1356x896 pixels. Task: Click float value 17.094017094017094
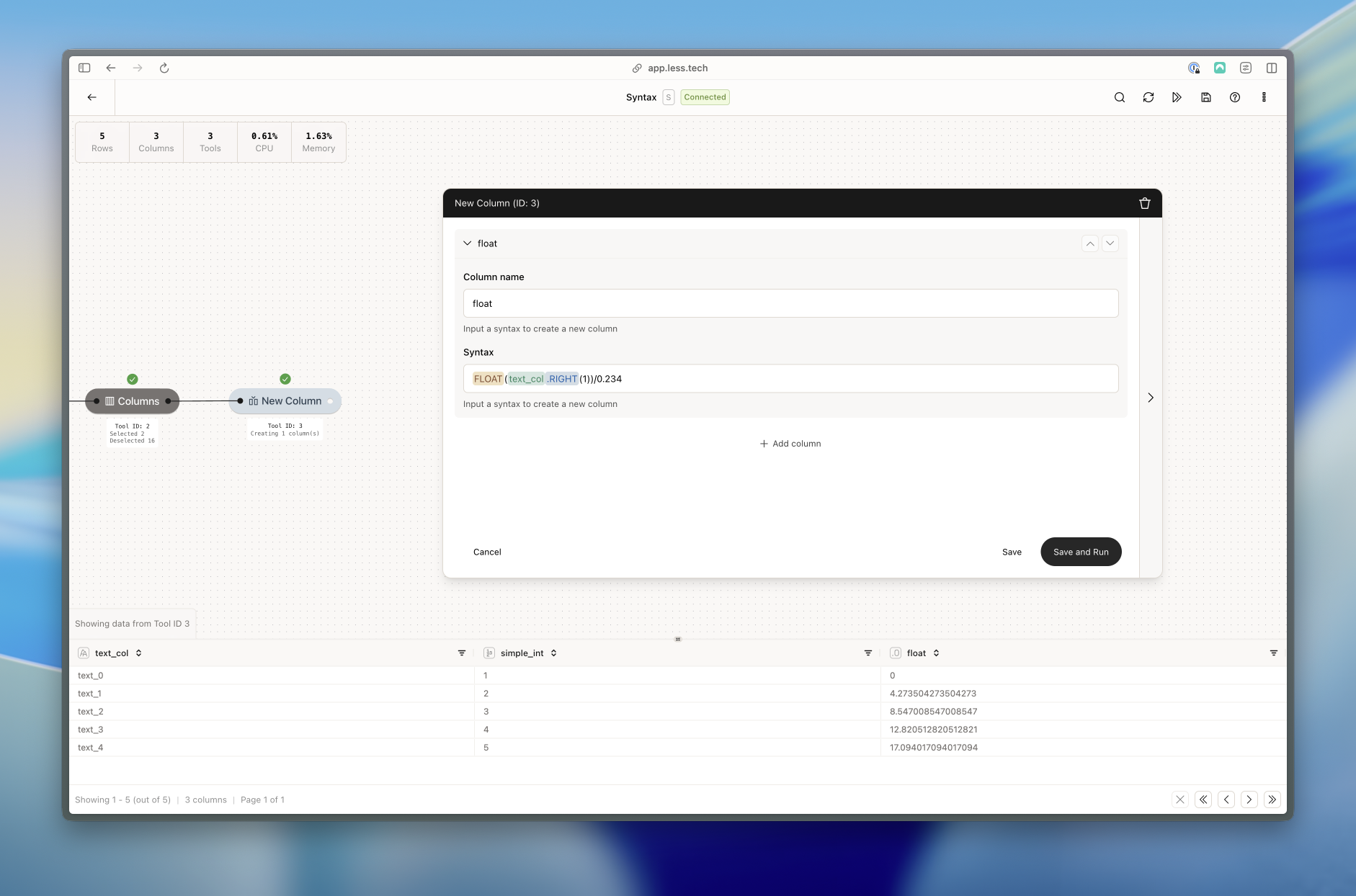pos(934,748)
